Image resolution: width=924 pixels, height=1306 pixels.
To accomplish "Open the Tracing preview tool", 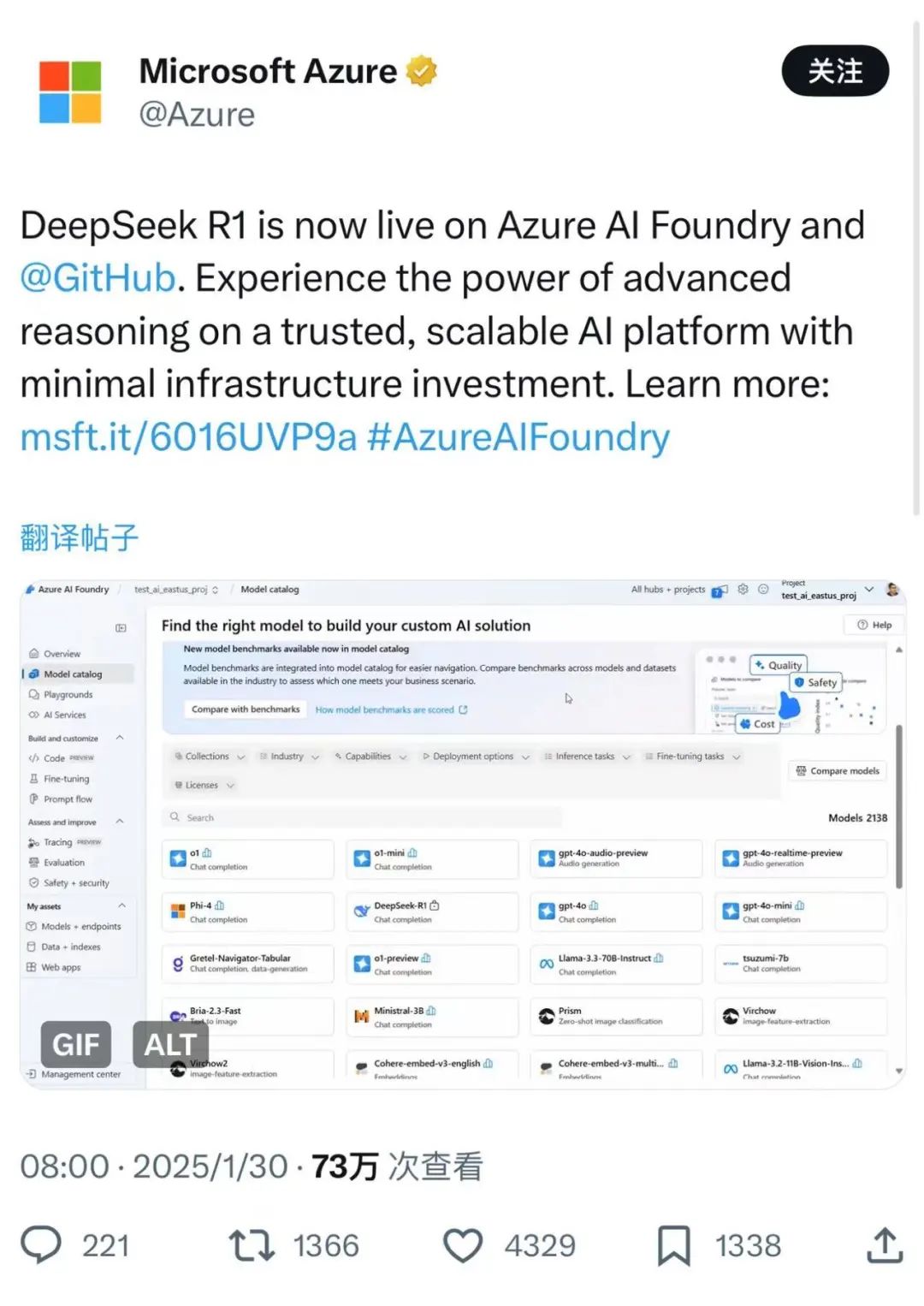I will pyautogui.click(x=60, y=842).
